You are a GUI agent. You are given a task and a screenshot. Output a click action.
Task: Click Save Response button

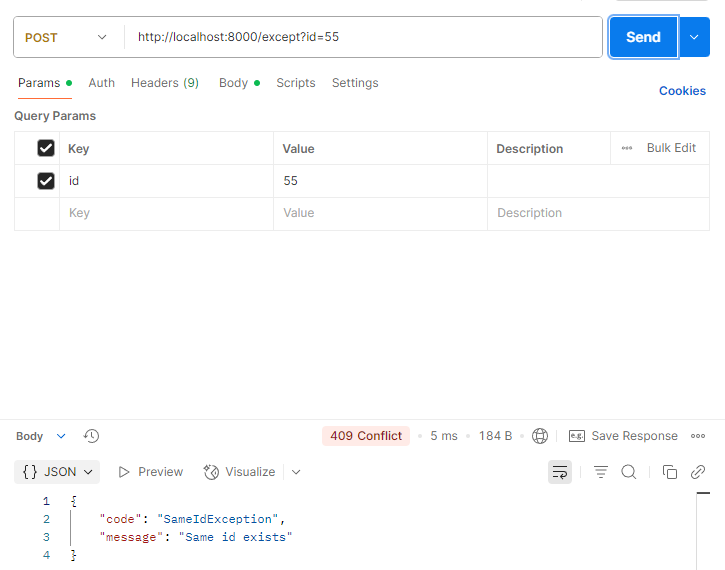[623, 436]
